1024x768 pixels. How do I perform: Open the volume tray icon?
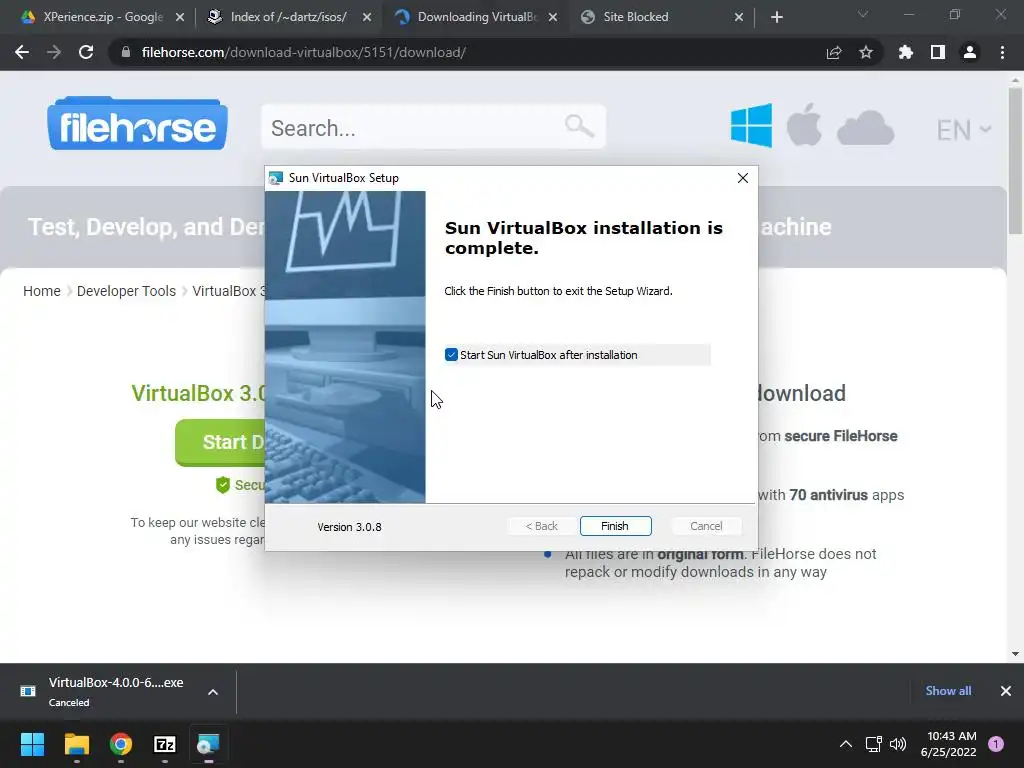pos(898,744)
